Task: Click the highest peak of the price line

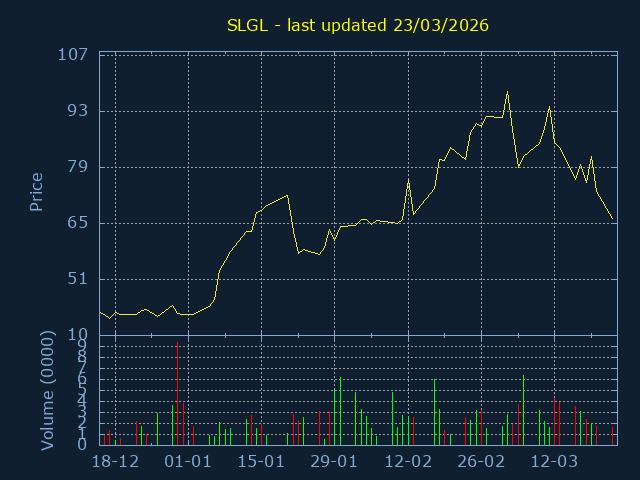Action: (x=507, y=93)
